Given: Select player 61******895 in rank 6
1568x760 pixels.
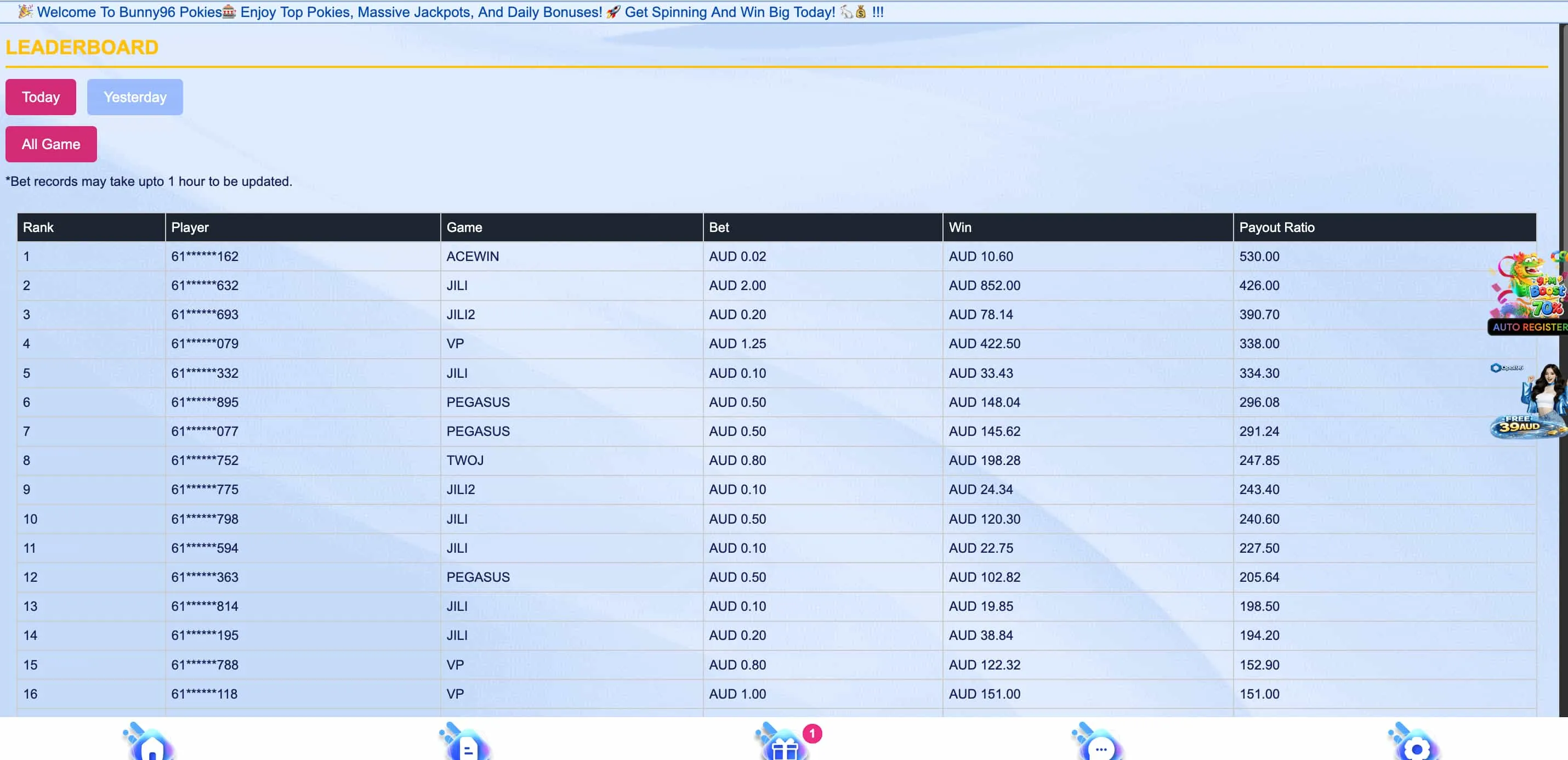Looking at the screenshot, I should coord(204,402).
